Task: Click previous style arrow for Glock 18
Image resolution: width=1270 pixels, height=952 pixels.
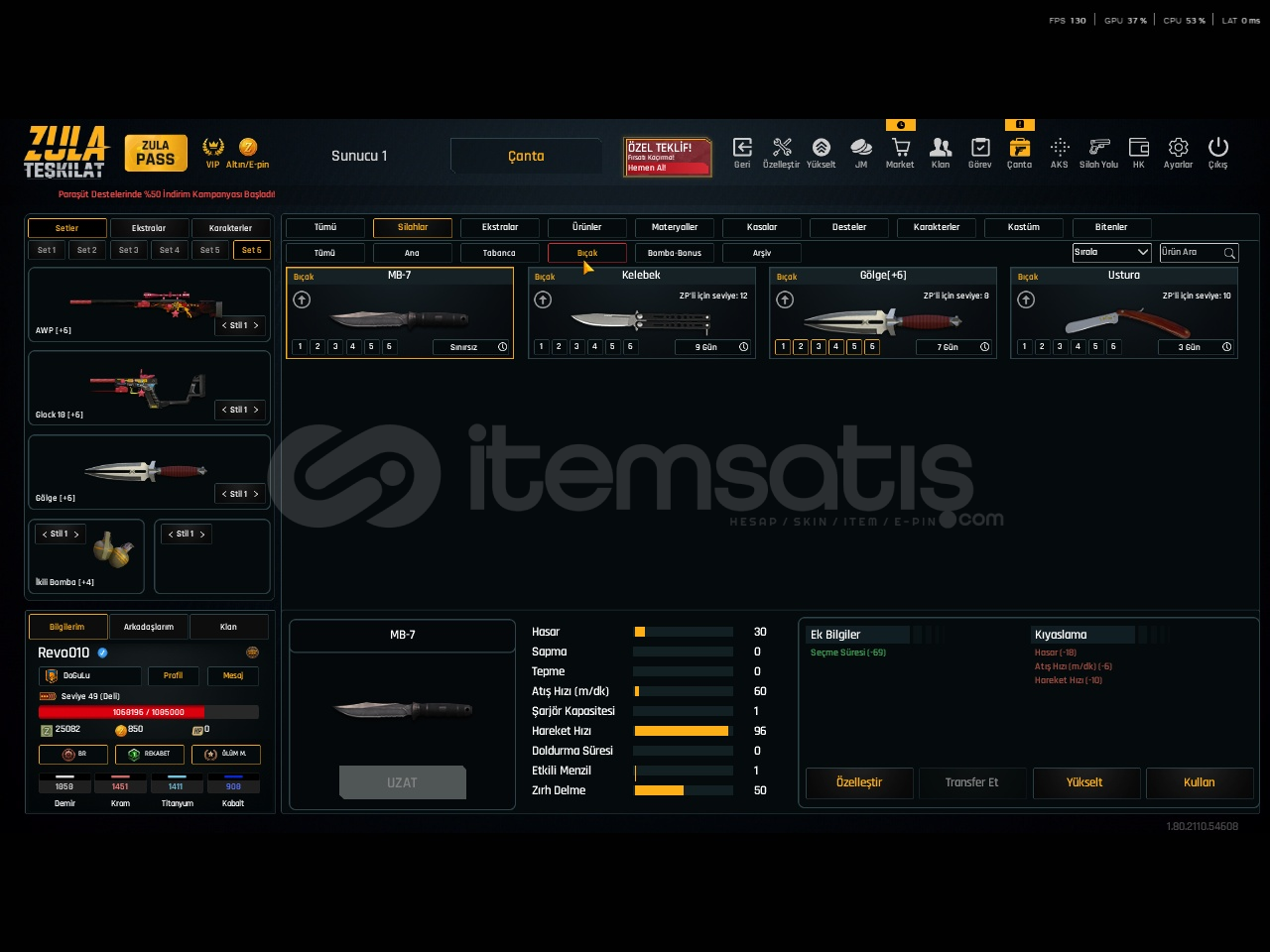Action: (x=224, y=410)
